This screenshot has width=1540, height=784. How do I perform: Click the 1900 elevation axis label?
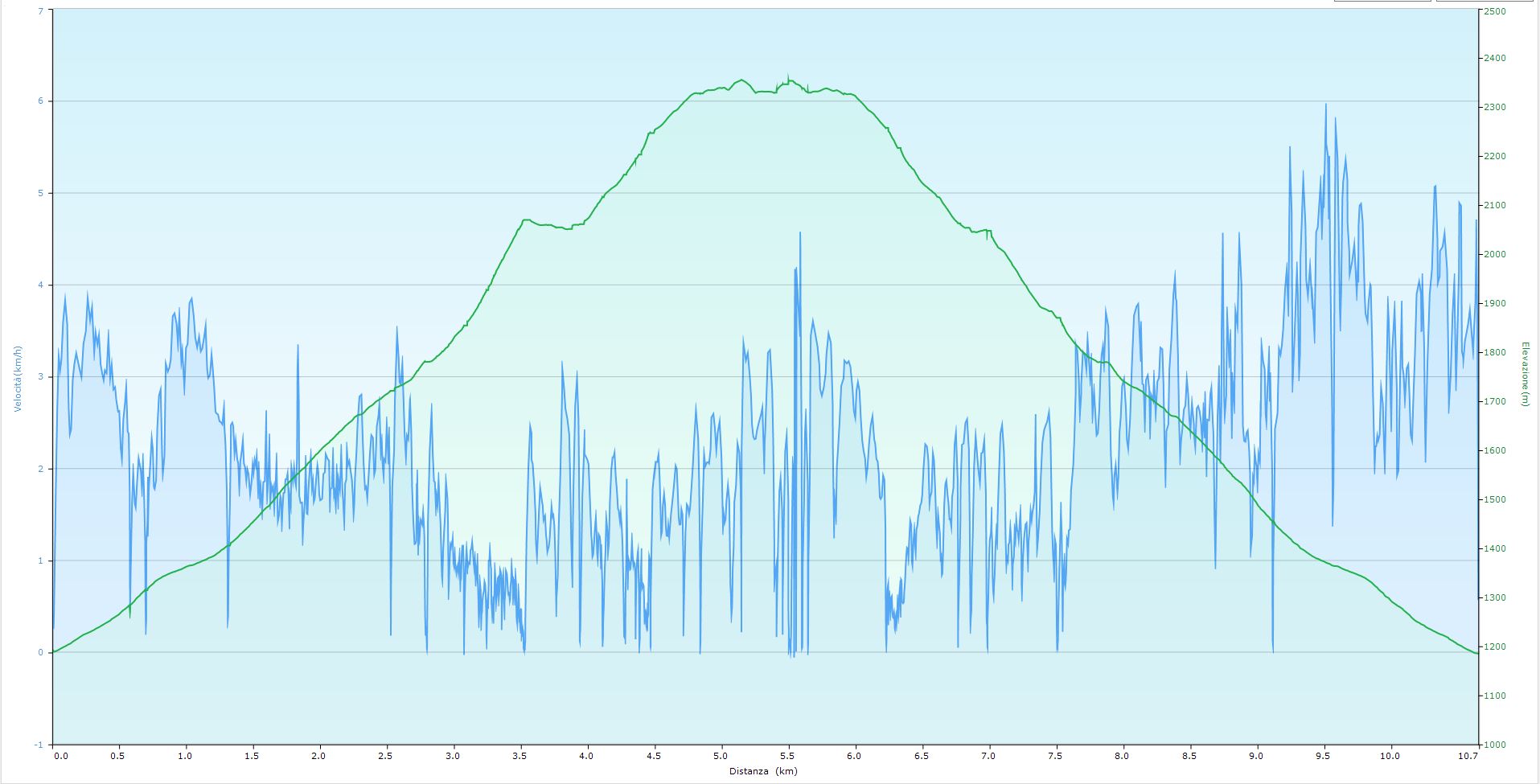(1496, 303)
